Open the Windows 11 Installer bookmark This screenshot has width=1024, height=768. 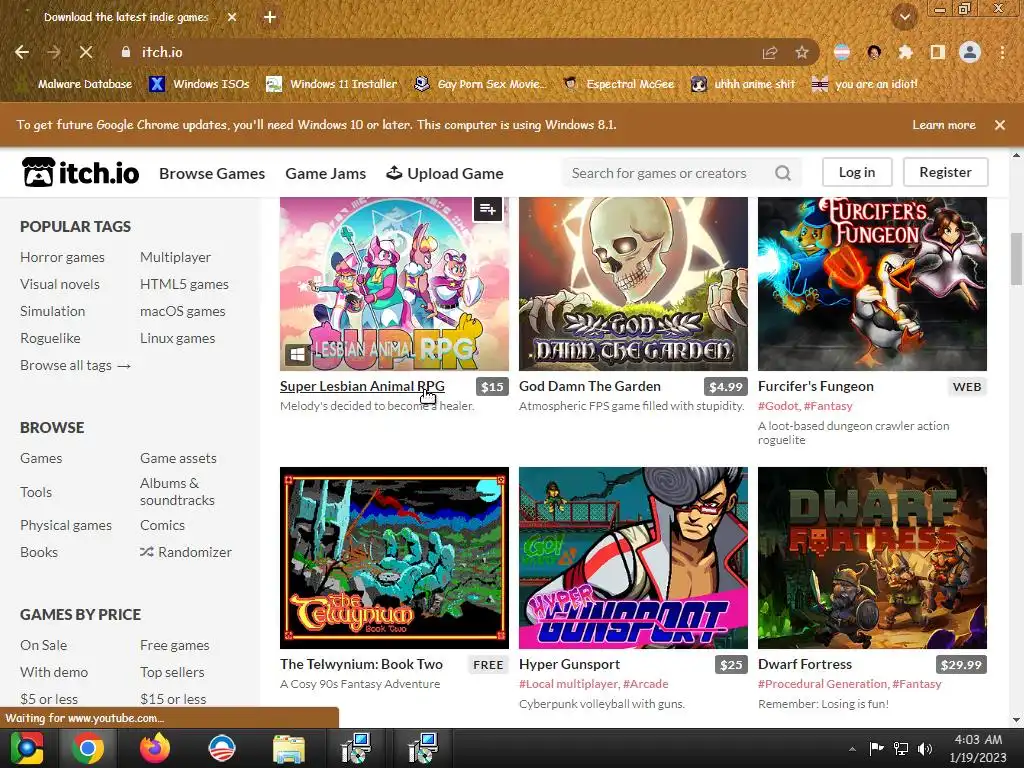pyautogui.click(x=332, y=84)
